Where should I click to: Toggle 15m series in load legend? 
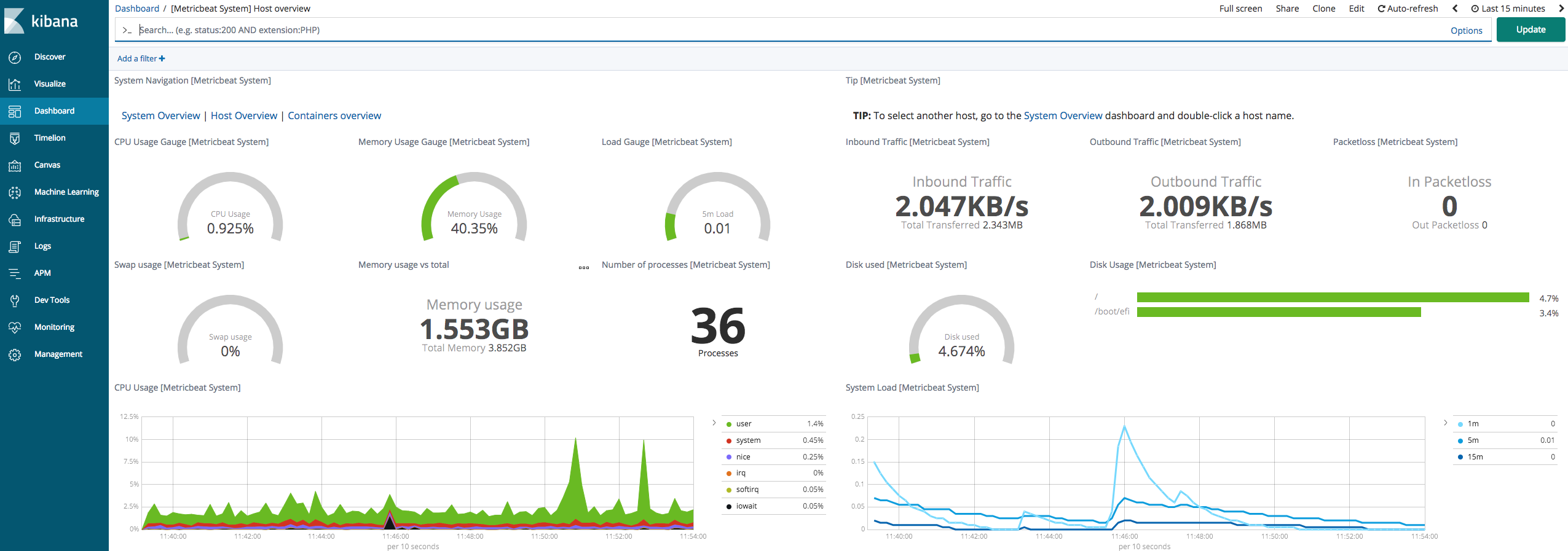click(x=1505, y=457)
